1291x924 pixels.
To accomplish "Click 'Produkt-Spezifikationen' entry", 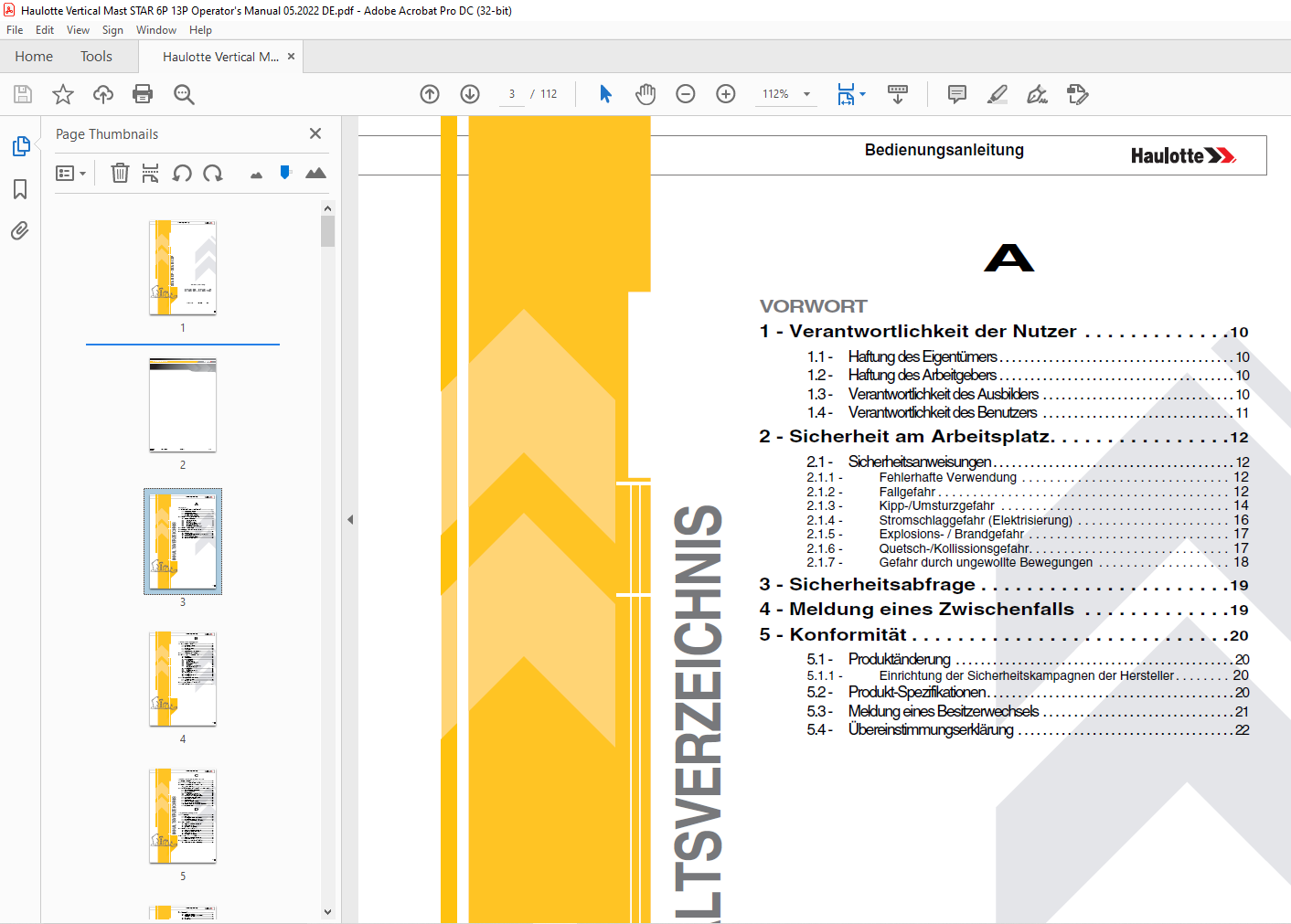I will click(917, 692).
